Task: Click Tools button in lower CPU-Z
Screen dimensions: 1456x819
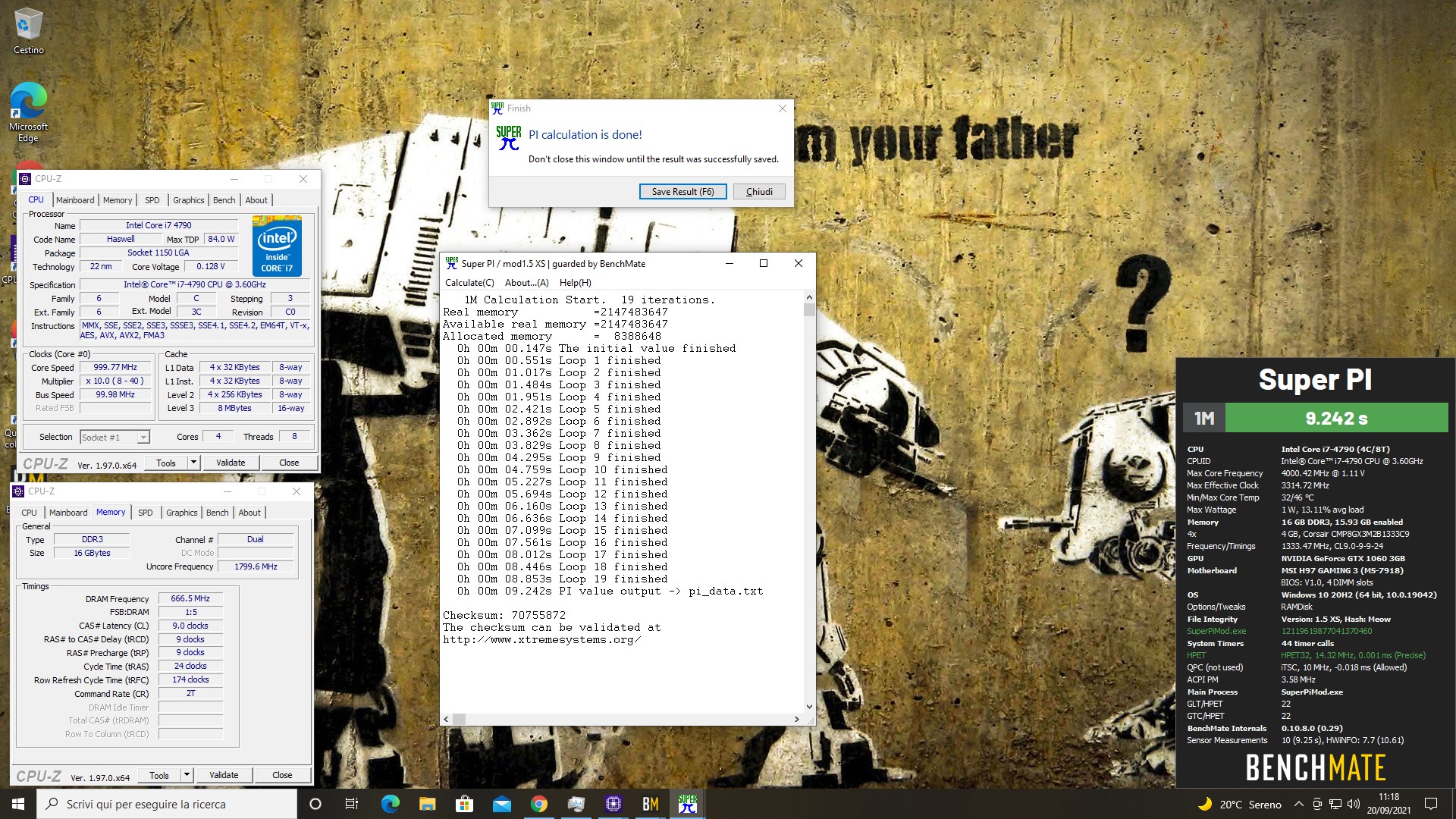Action: (x=159, y=775)
